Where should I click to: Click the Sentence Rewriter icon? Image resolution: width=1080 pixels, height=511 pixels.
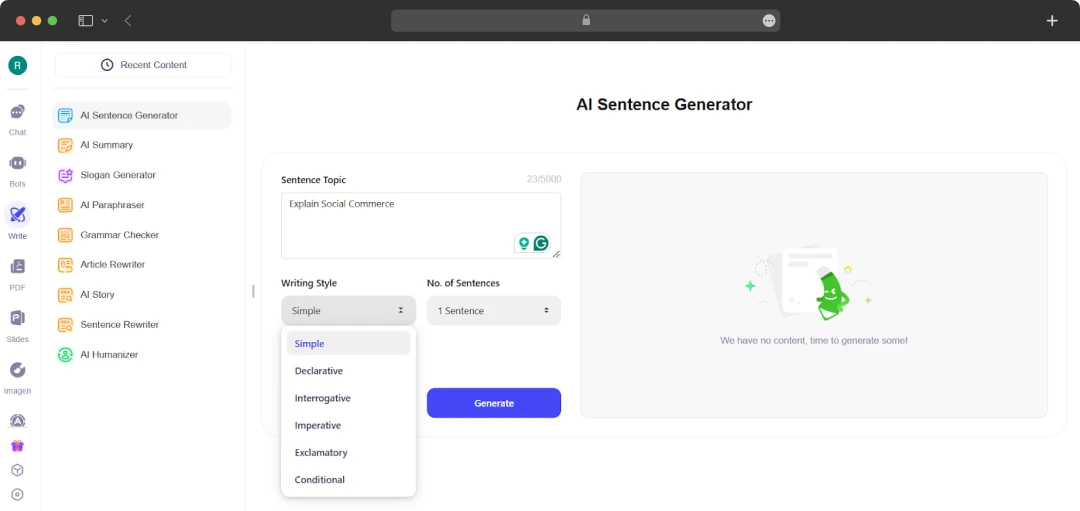65,324
